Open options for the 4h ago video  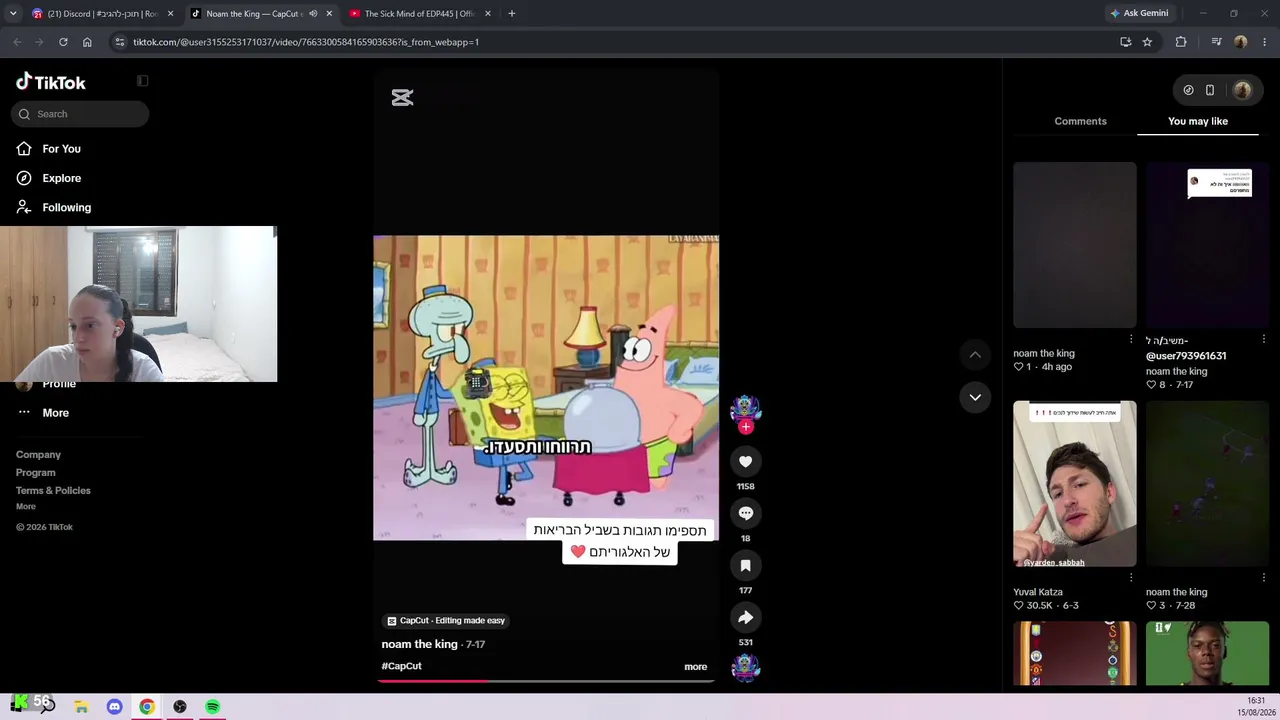coord(1131,339)
